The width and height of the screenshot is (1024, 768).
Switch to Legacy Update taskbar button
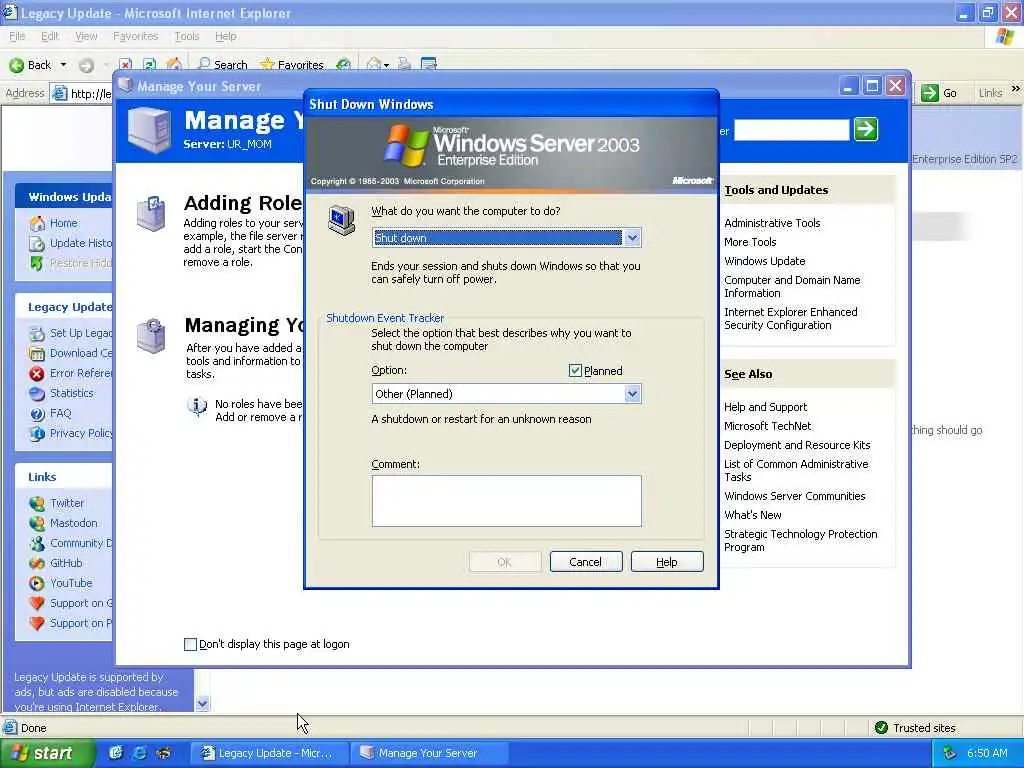pos(270,753)
